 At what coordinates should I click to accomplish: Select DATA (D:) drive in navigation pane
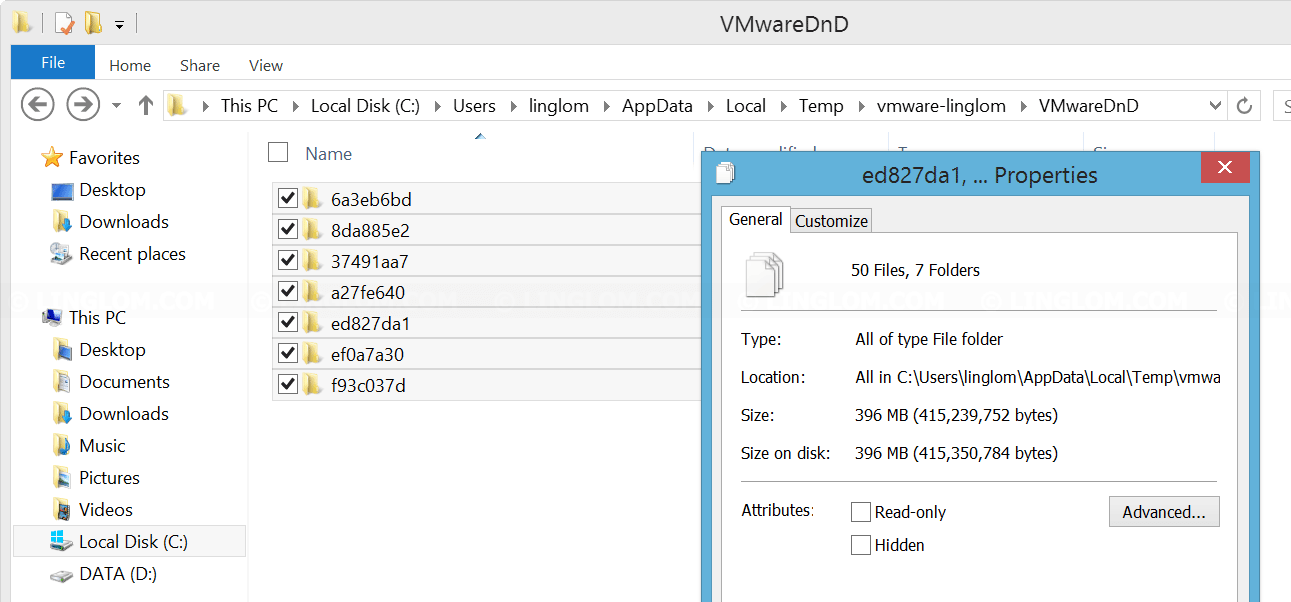pyautogui.click(x=118, y=573)
